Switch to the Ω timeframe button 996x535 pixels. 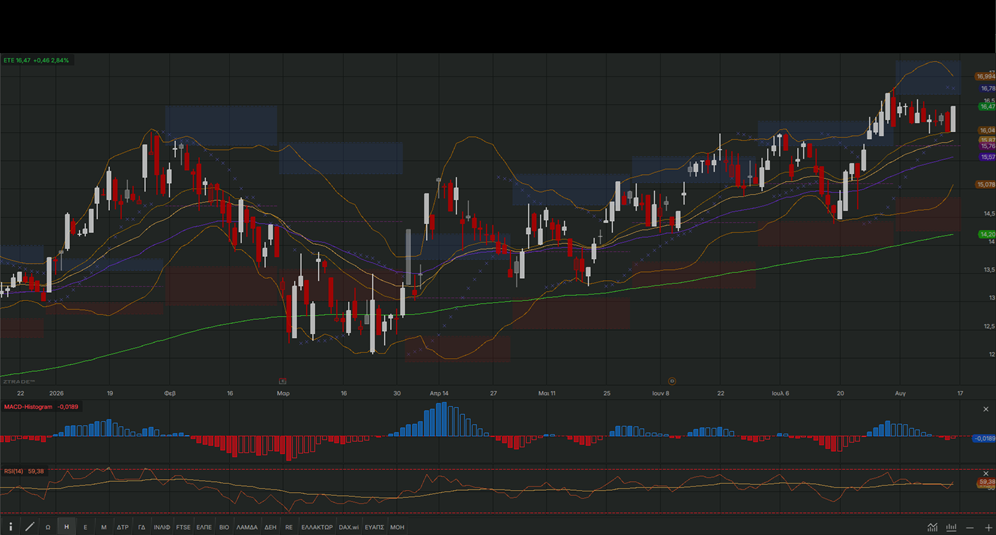[48, 527]
